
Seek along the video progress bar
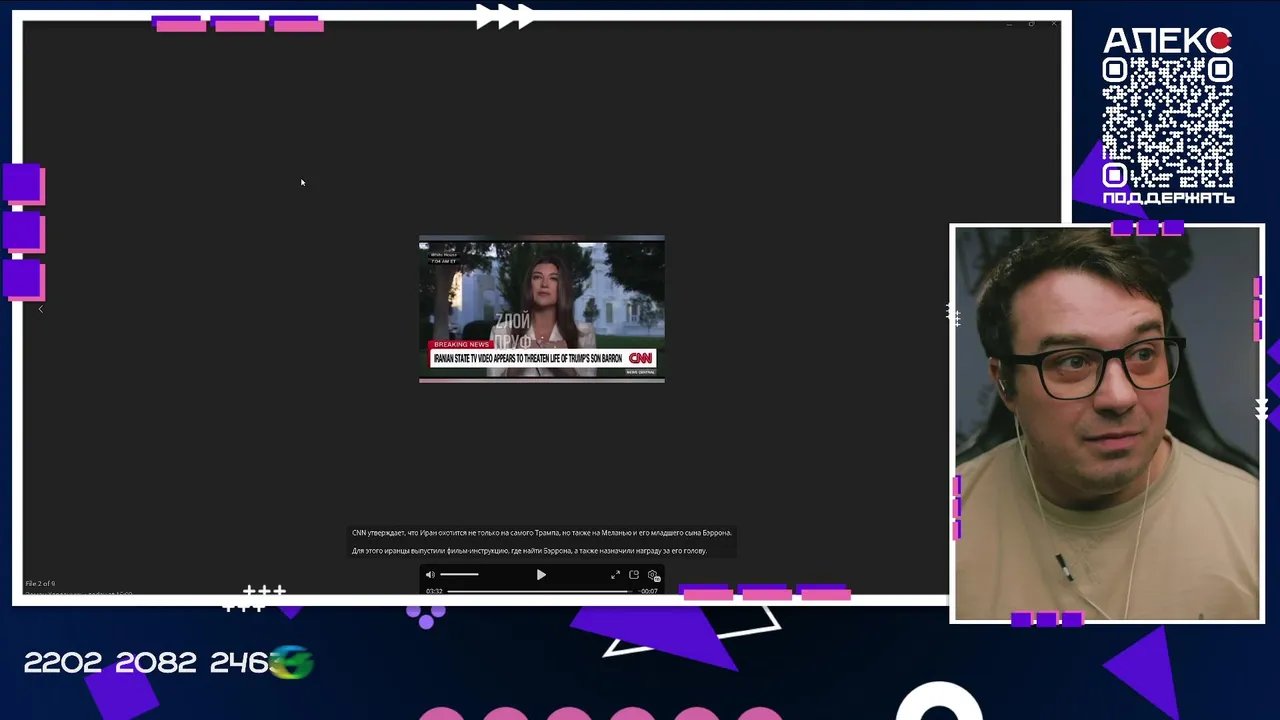540,591
